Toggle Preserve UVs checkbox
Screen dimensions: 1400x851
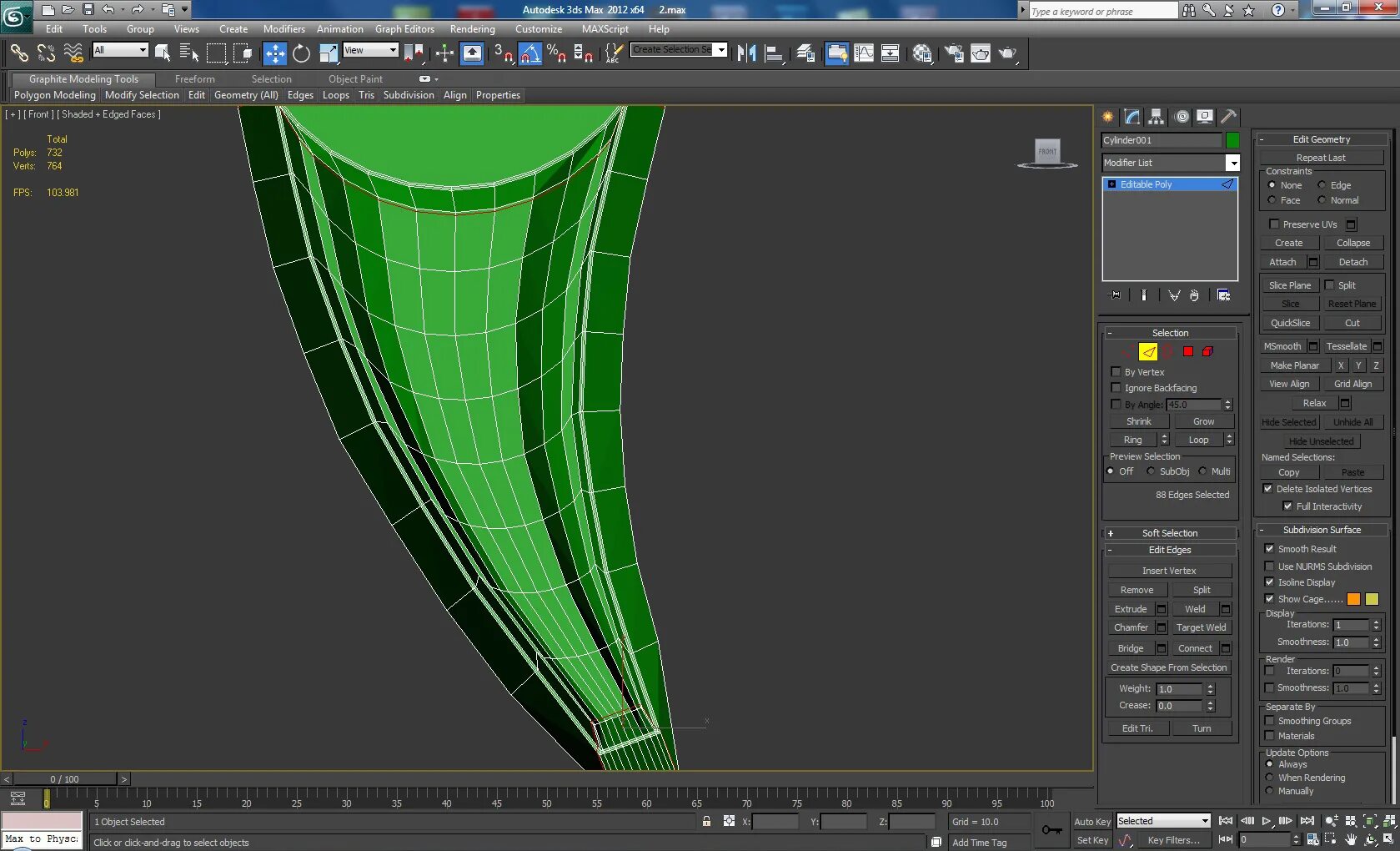coord(1273,224)
